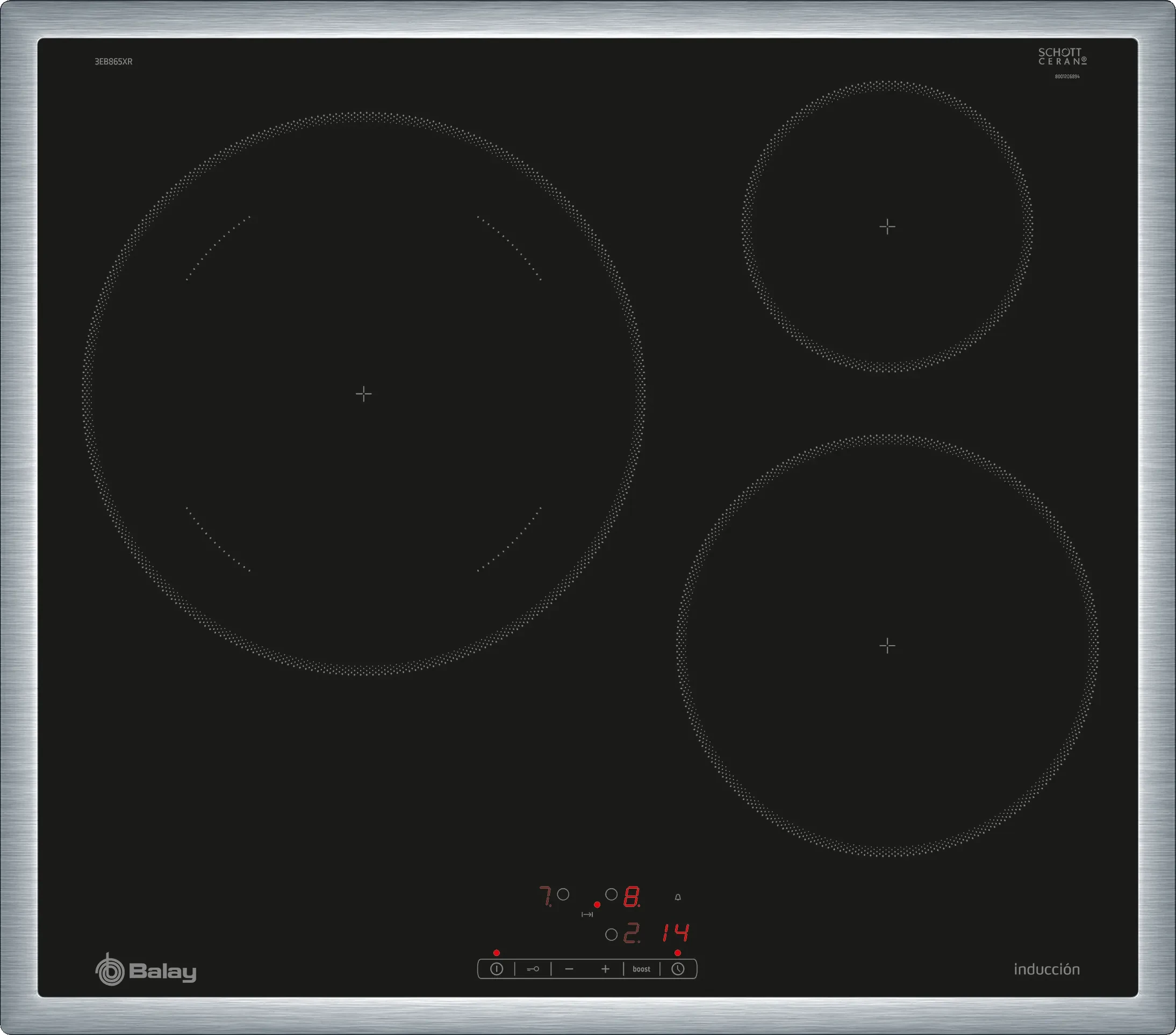Tap the red digit 8 display
Screen dimensions: 1176x1035
coord(632,897)
